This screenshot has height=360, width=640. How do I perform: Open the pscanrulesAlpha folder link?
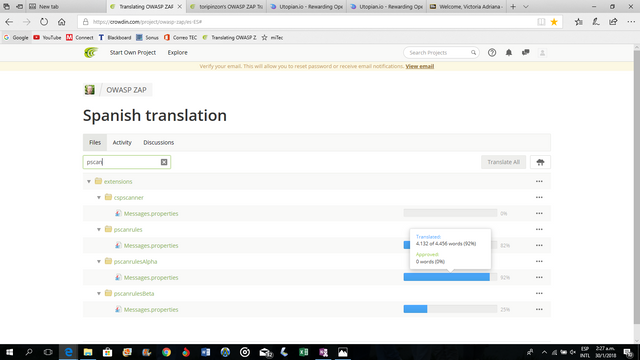tap(135, 262)
